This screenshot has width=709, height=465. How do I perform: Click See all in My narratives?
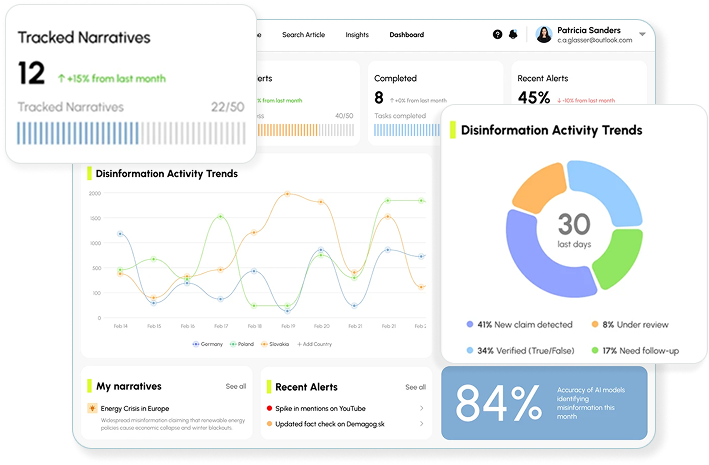[x=235, y=386]
